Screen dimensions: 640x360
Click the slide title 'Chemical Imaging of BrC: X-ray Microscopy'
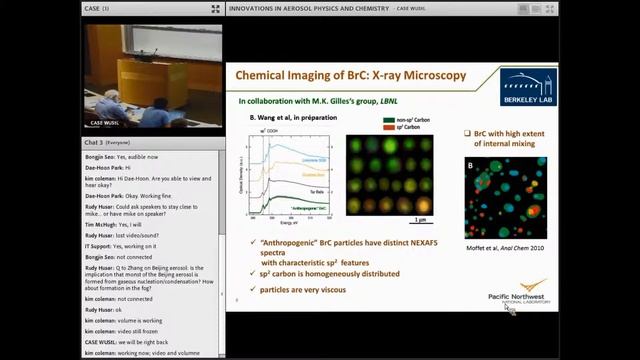pyautogui.click(x=351, y=76)
